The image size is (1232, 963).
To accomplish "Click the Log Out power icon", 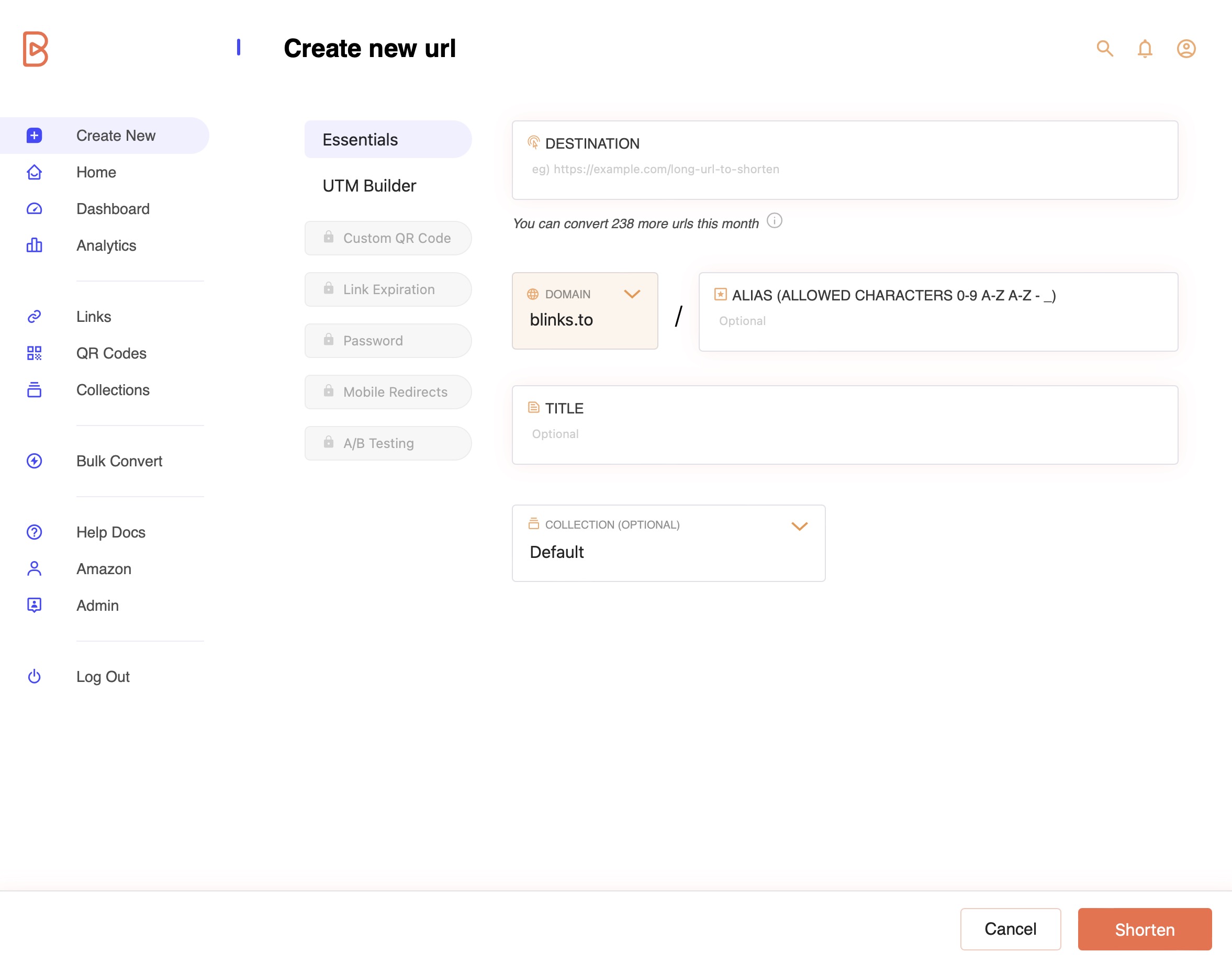I will 35,676.
